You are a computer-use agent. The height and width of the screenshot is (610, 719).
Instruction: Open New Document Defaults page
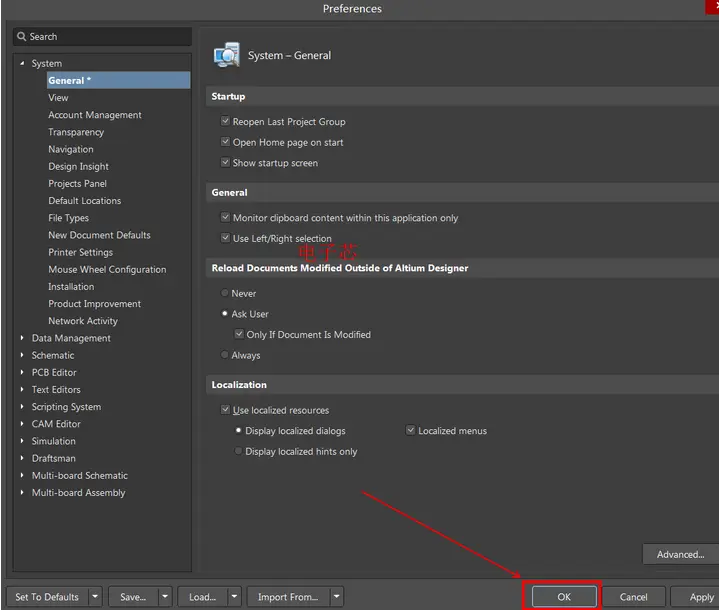[100, 235]
